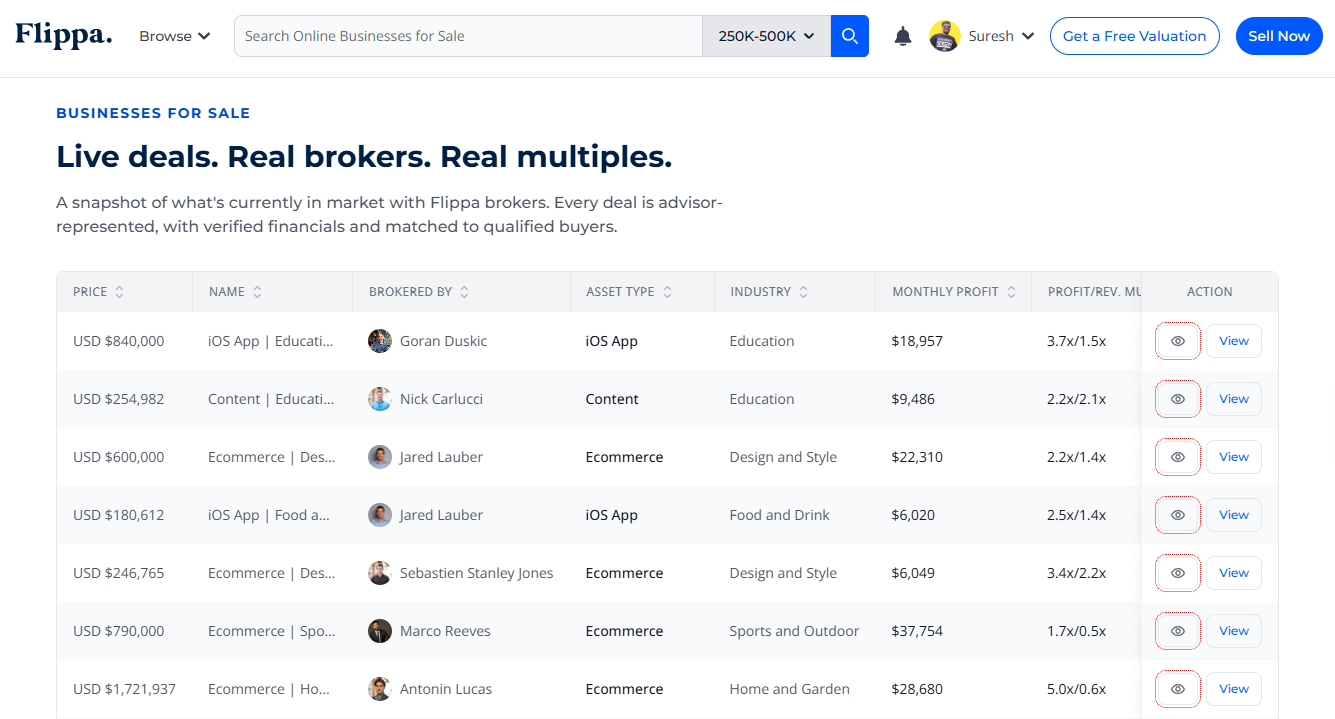Click Nick Carlucci's broker avatar
1335x719 pixels.
tap(380, 399)
